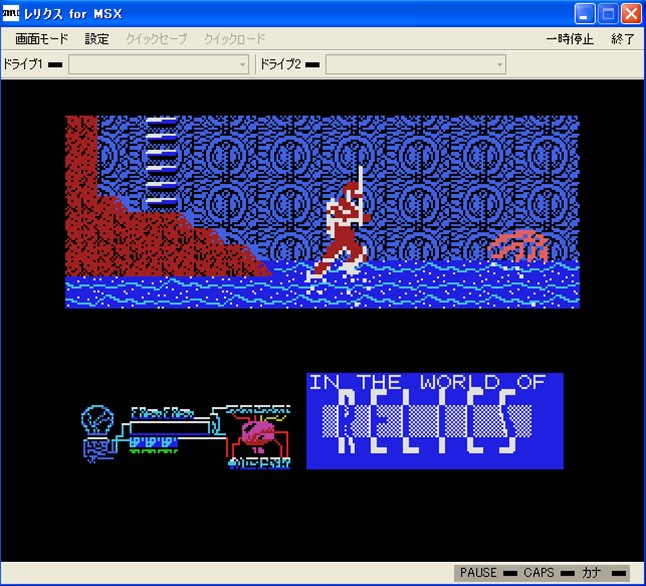Open the 画面モード menu
This screenshot has height=586, width=646.
click(42, 39)
